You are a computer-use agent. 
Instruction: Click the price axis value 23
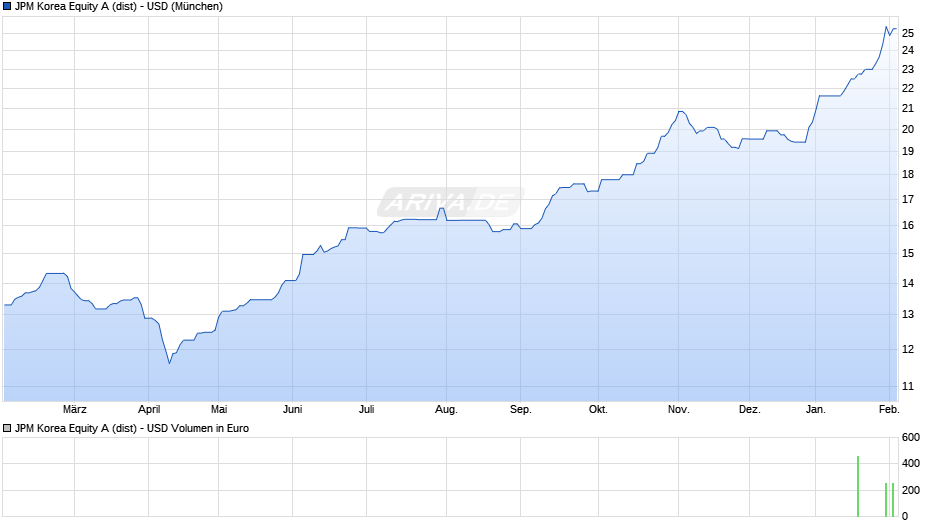pyautogui.click(x=908, y=70)
